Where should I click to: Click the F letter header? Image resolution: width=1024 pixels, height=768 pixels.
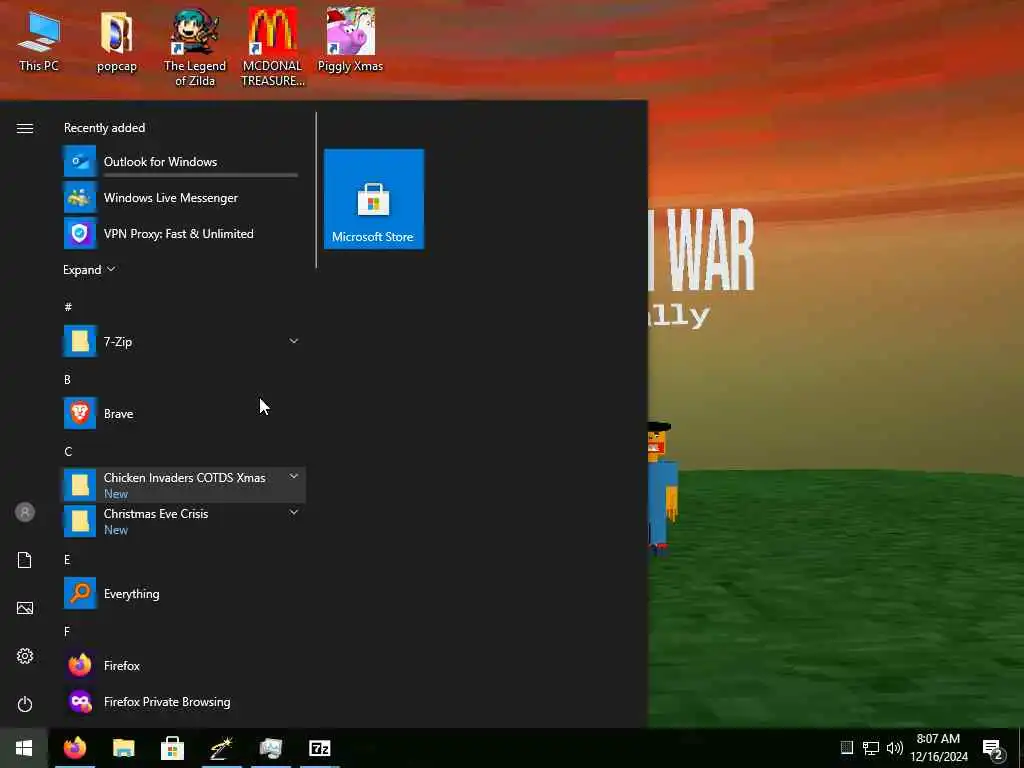coord(67,632)
